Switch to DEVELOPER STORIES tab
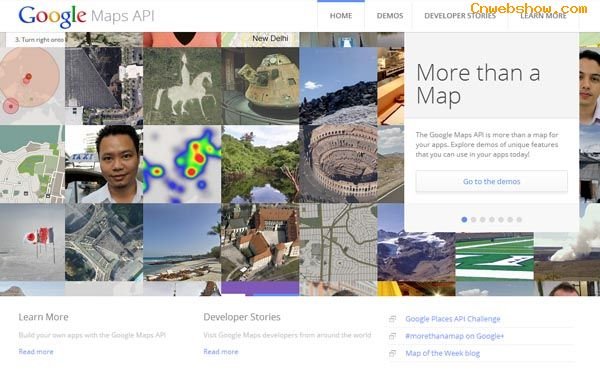The height and width of the screenshot is (373, 600). (x=460, y=16)
